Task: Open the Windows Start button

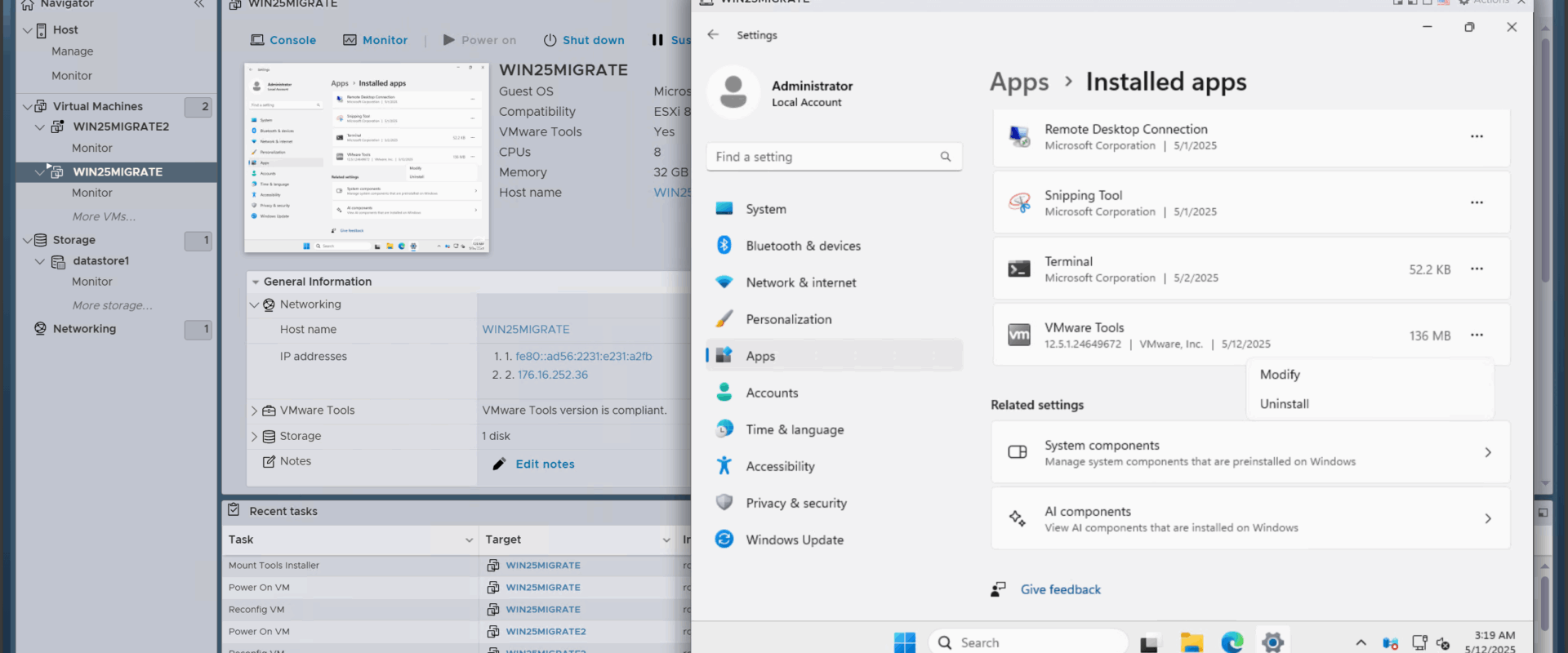Action: (905, 643)
